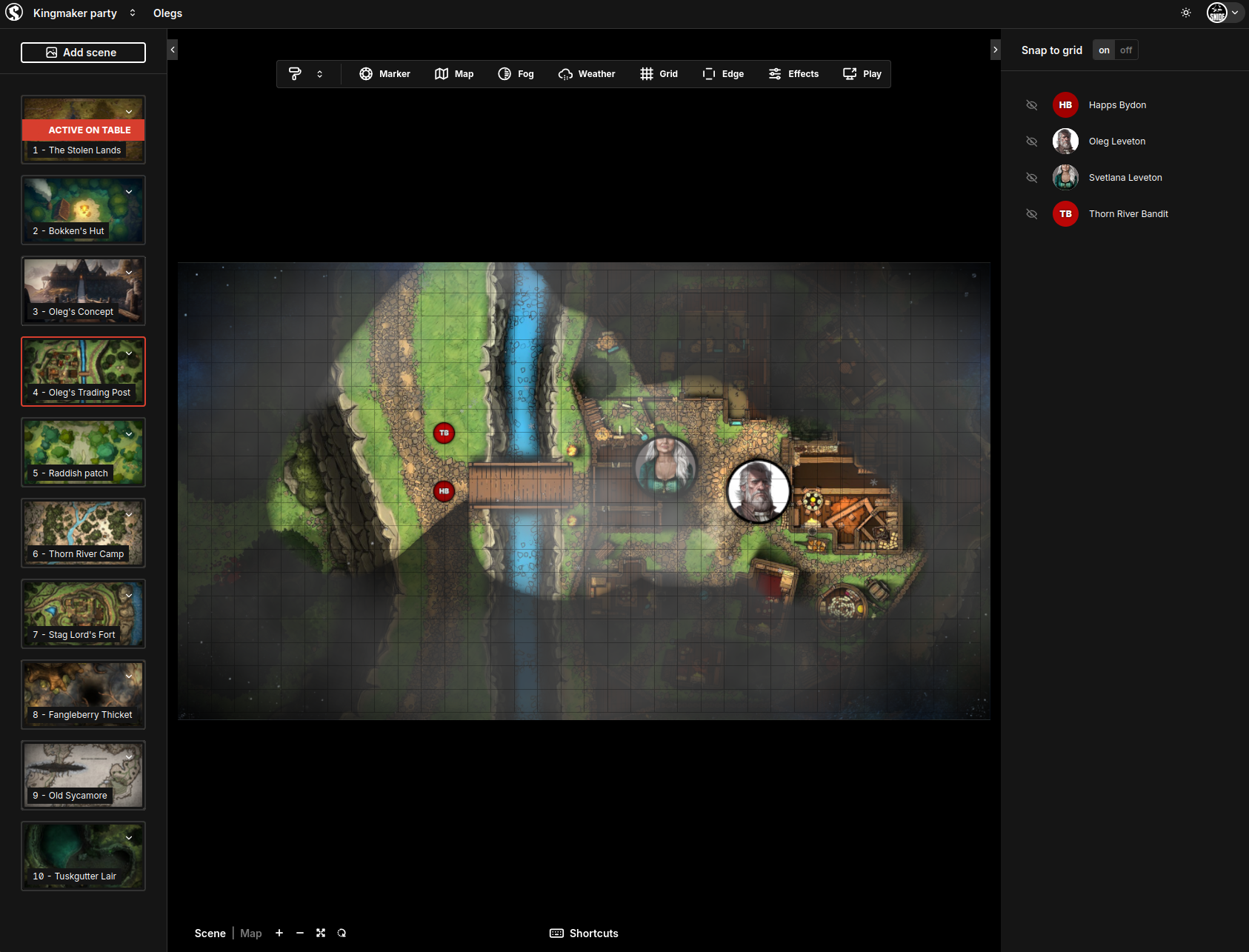Expand options for Oleg's Trading Post scene
Image resolution: width=1249 pixels, height=952 pixels.
129,353
